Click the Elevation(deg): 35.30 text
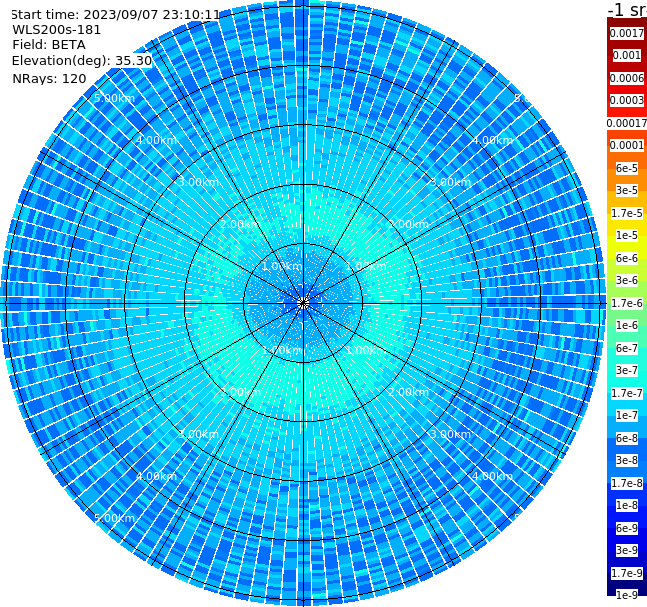Screen dimensions: 647x607 (x=82, y=61)
